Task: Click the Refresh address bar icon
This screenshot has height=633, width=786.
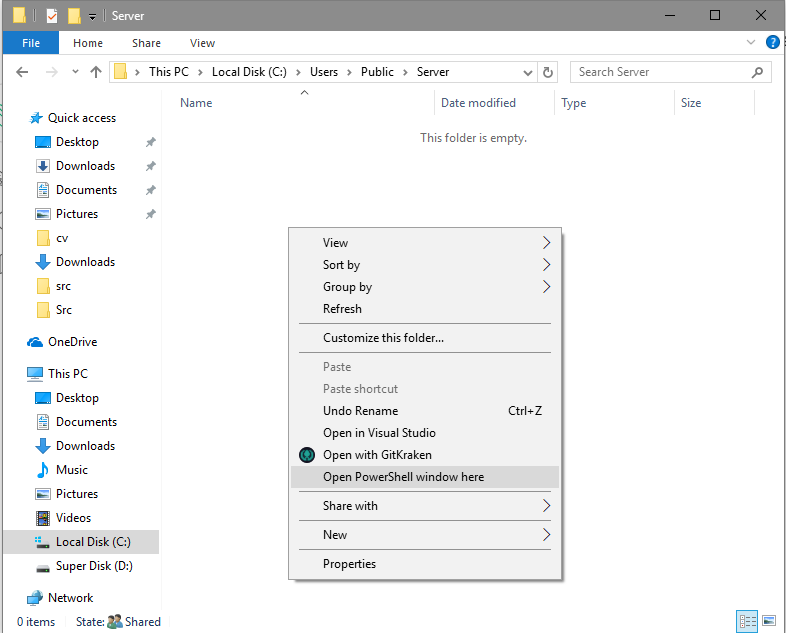Action: [x=547, y=72]
